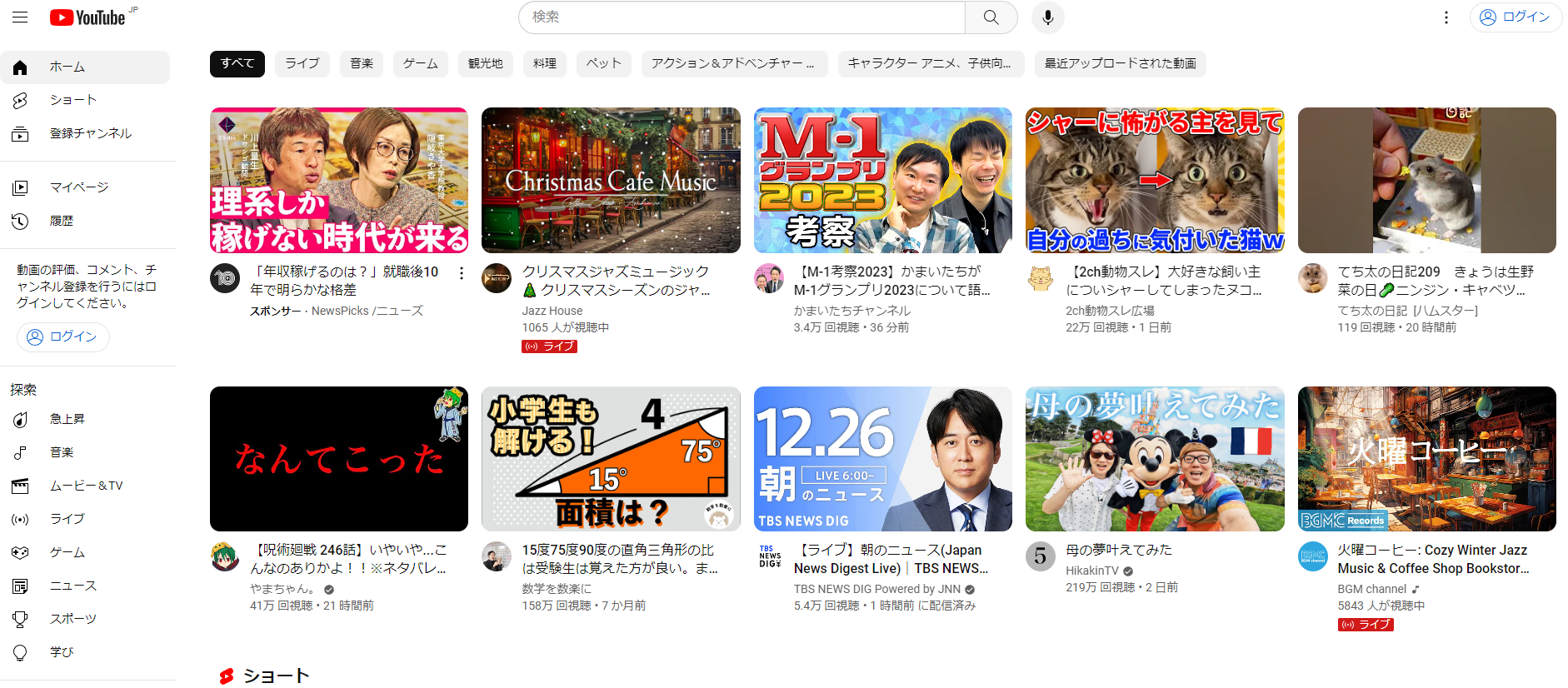Open Trending (急上昇) in Explore section
The height and width of the screenshot is (688, 1568).
[x=67, y=419]
